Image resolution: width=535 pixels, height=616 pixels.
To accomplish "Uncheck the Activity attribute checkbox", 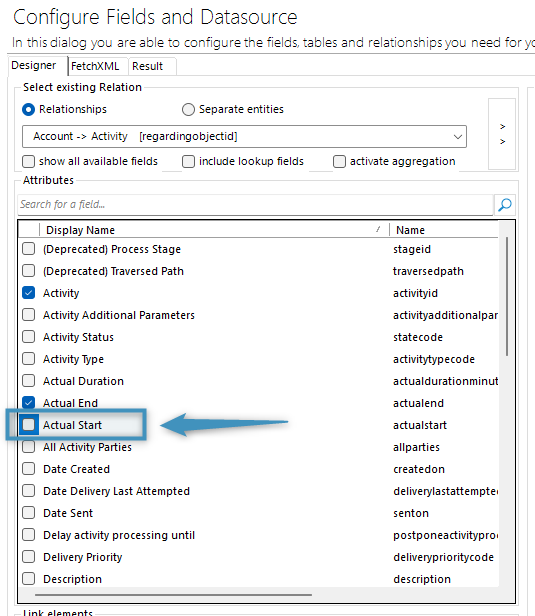I will [28, 293].
